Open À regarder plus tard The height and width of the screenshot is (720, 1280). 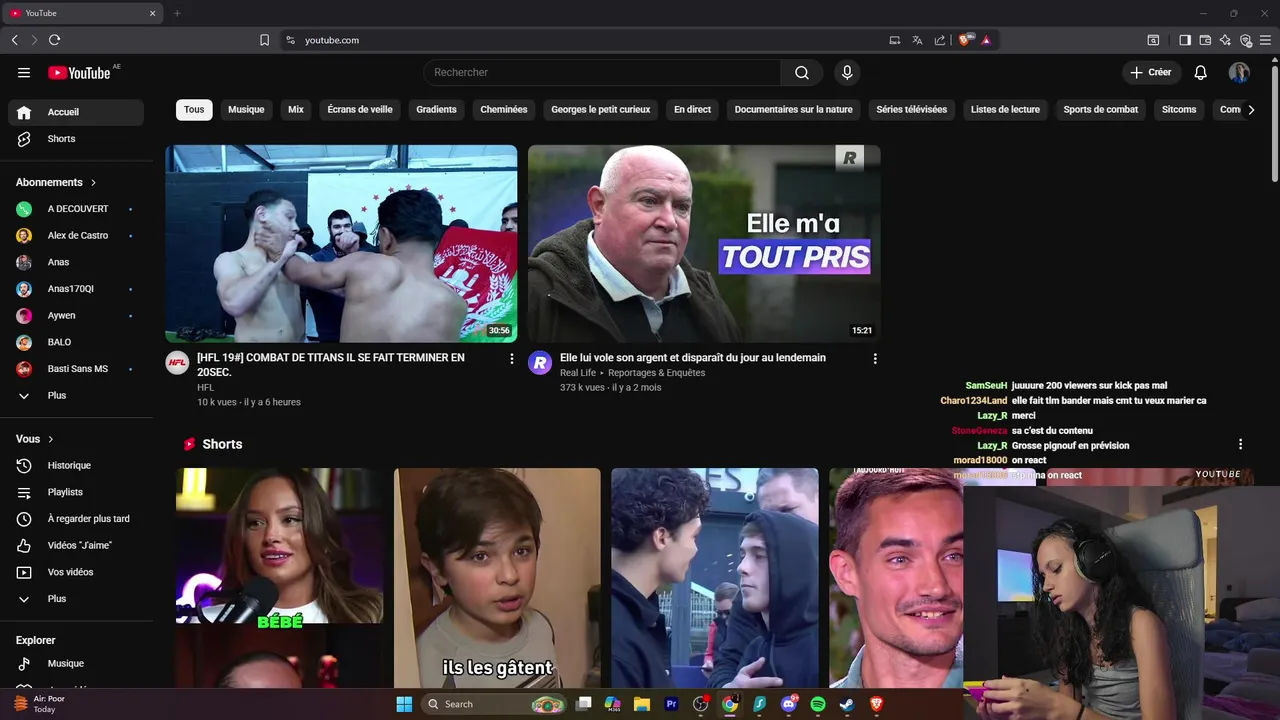pyautogui.click(x=76, y=519)
